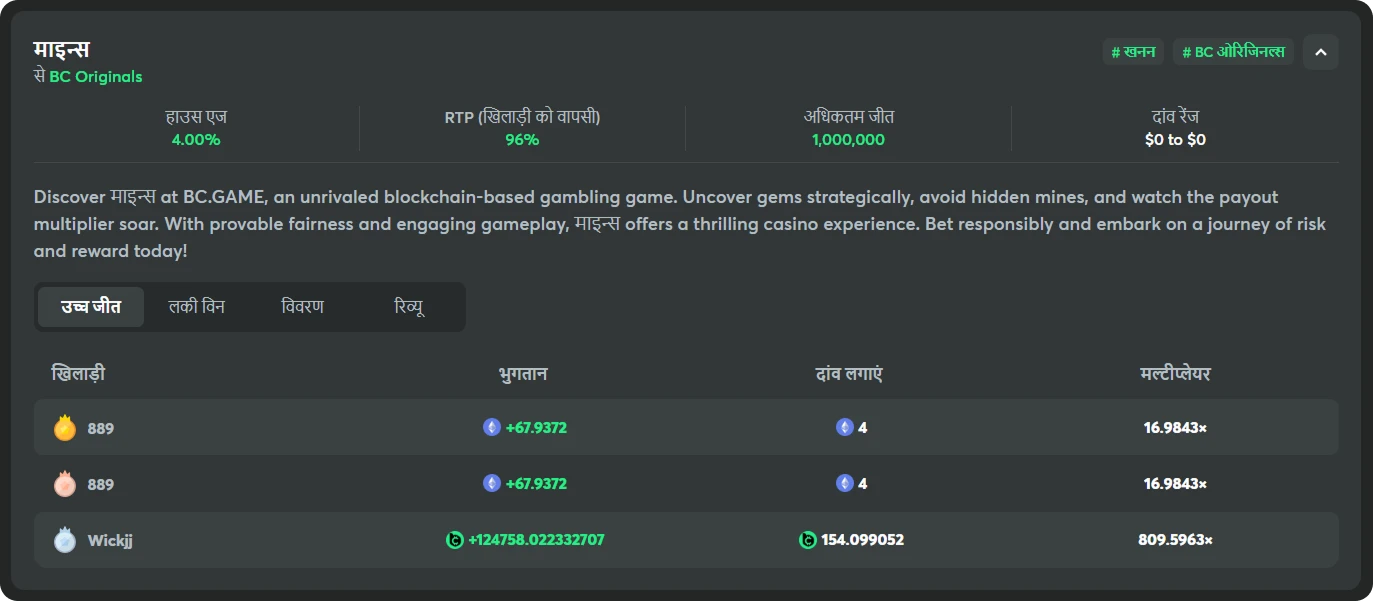Open the BC Originals provider link

click(x=96, y=77)
